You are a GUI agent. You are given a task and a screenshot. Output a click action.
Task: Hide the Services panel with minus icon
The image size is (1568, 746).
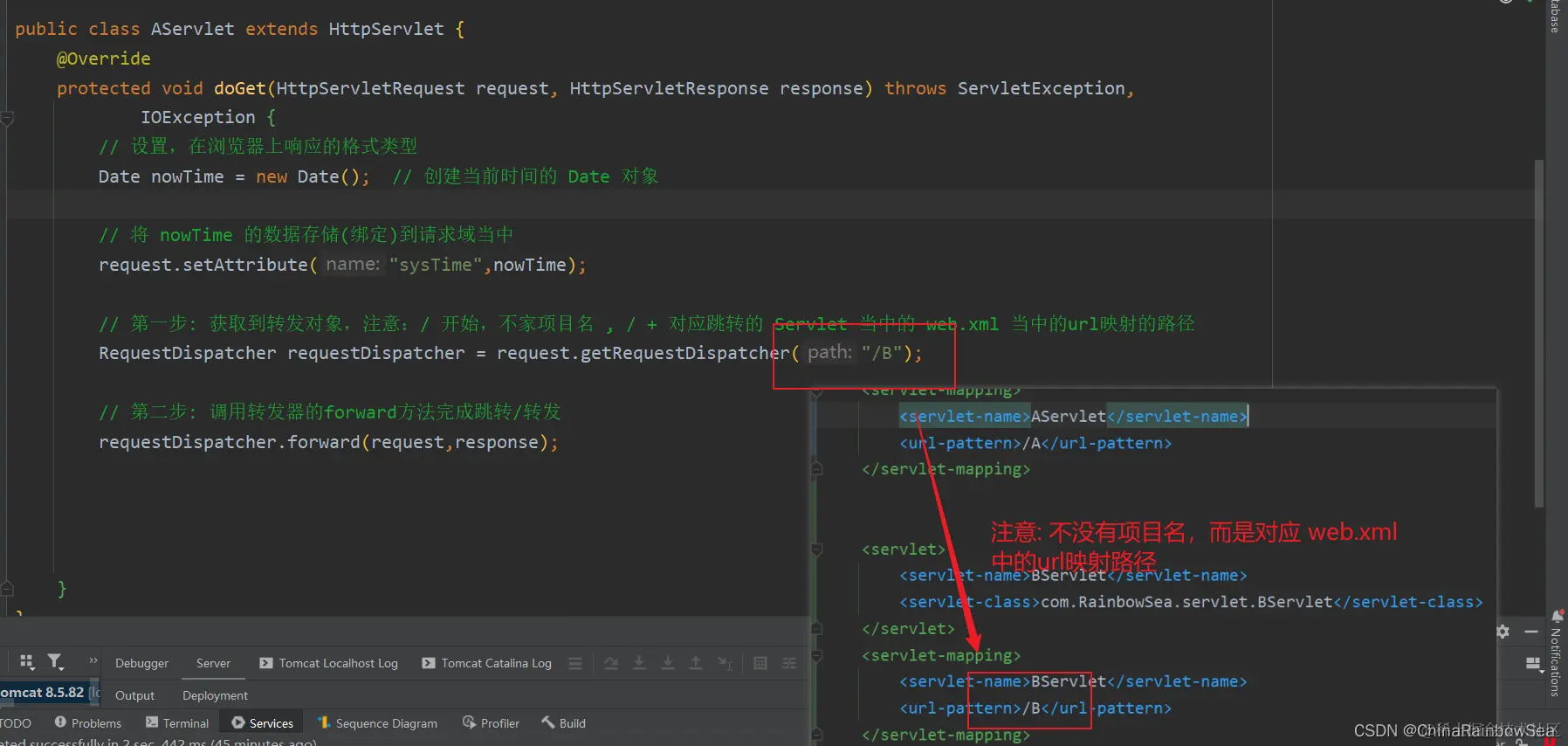pos(1531,631)
